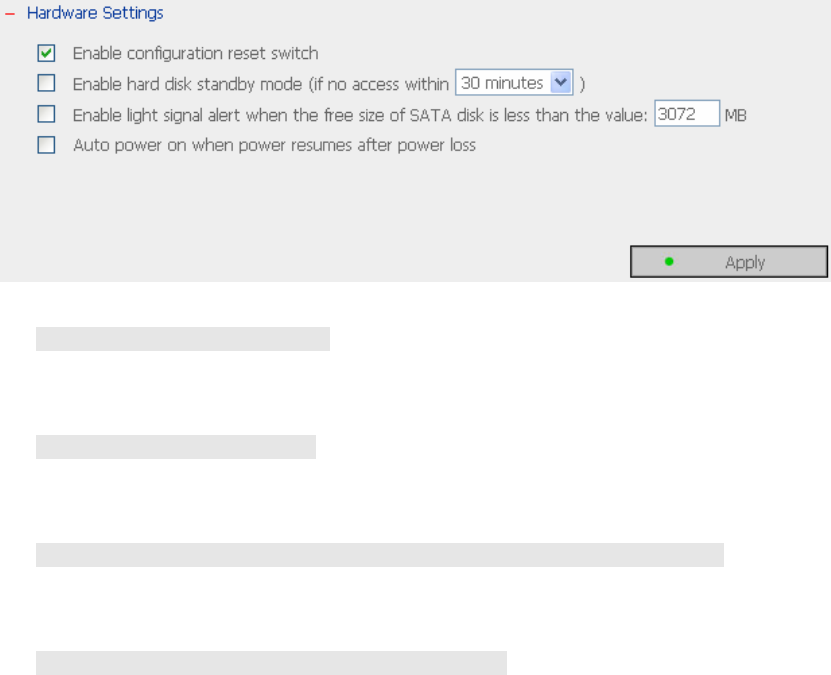The height and width of the screenshot is (675, 831).
Task: Click the Auto power on label text
Action: (x=274, y=145)
